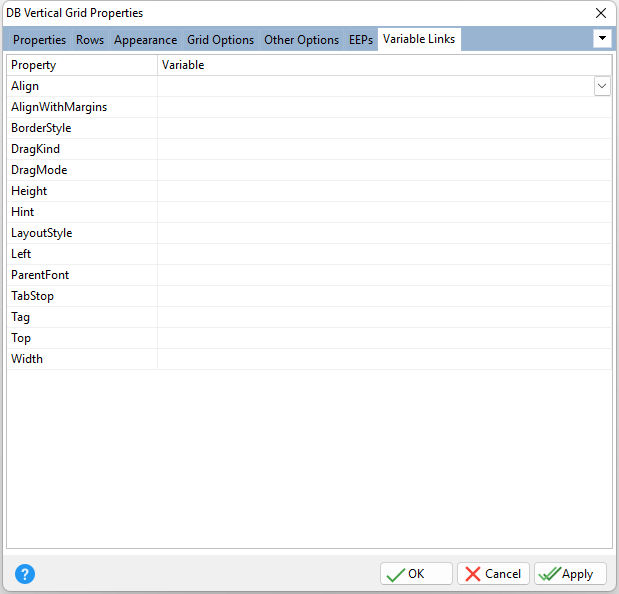Click the variable cell for Tag
Viewport: 619px width, 594px height.
385,317
